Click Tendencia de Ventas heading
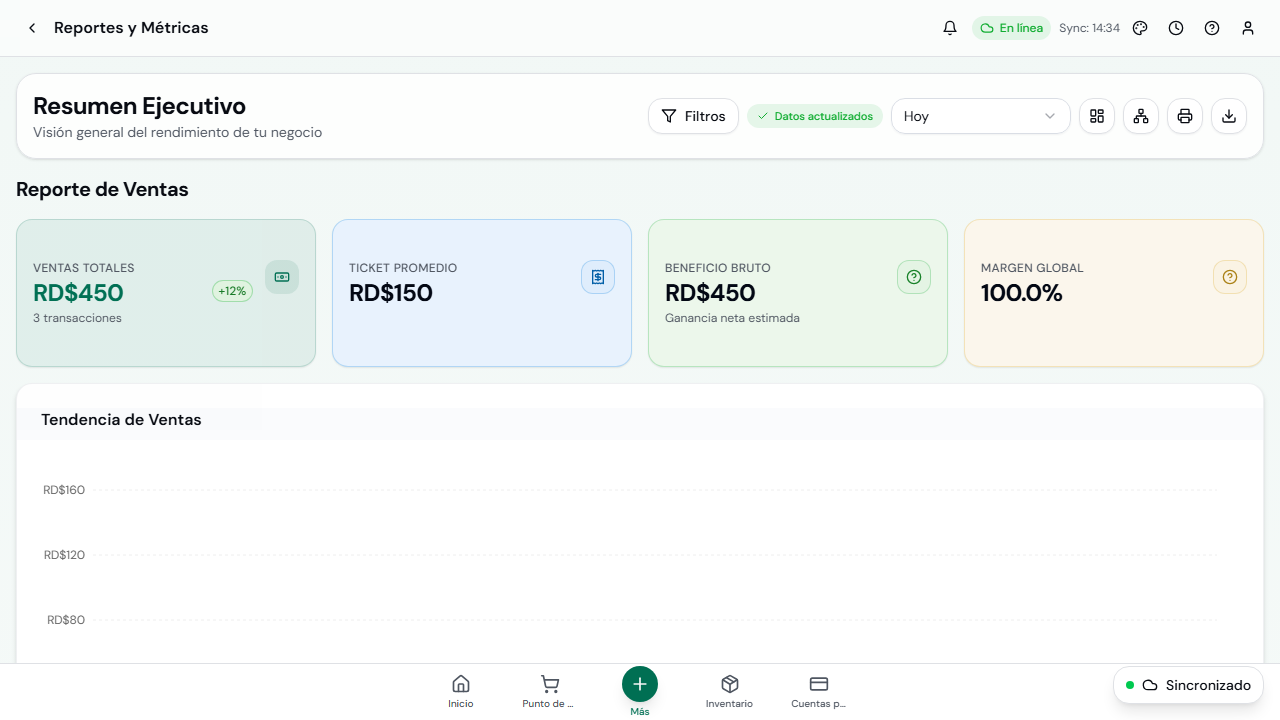This screenshot has height=720, width=1280. coord(121,420)
